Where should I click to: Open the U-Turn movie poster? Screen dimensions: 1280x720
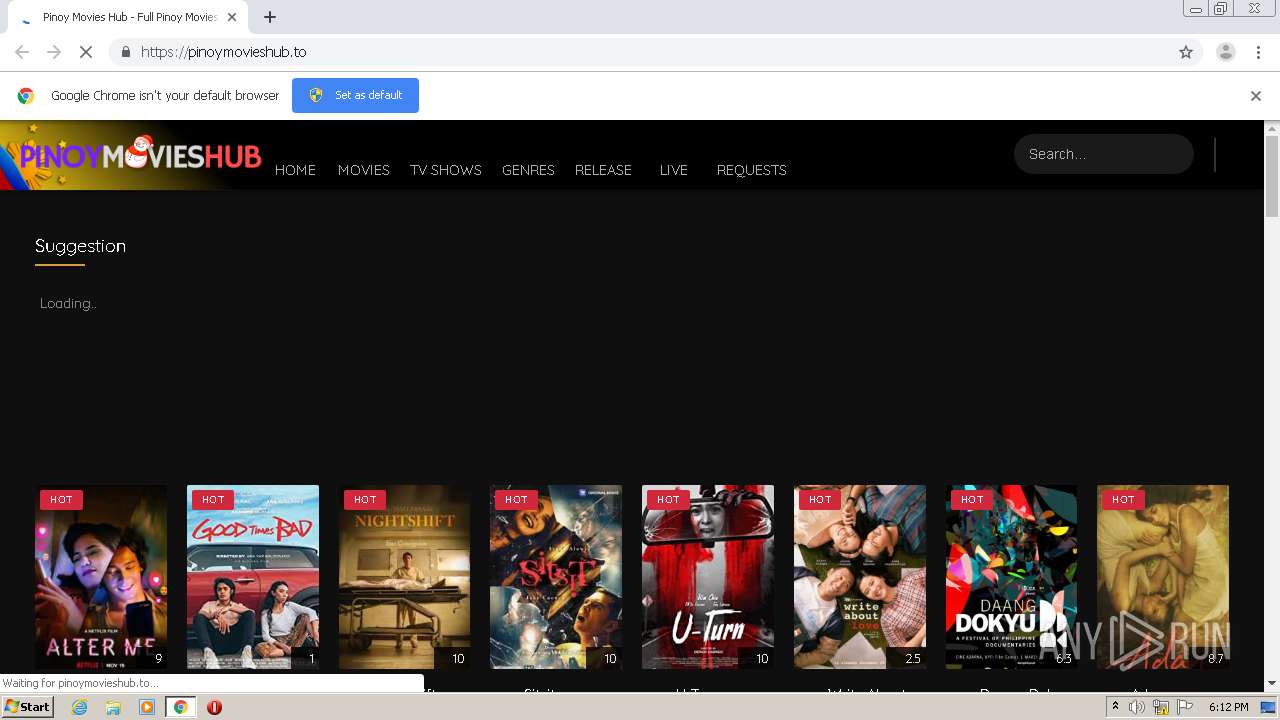[x=708, y=577]
